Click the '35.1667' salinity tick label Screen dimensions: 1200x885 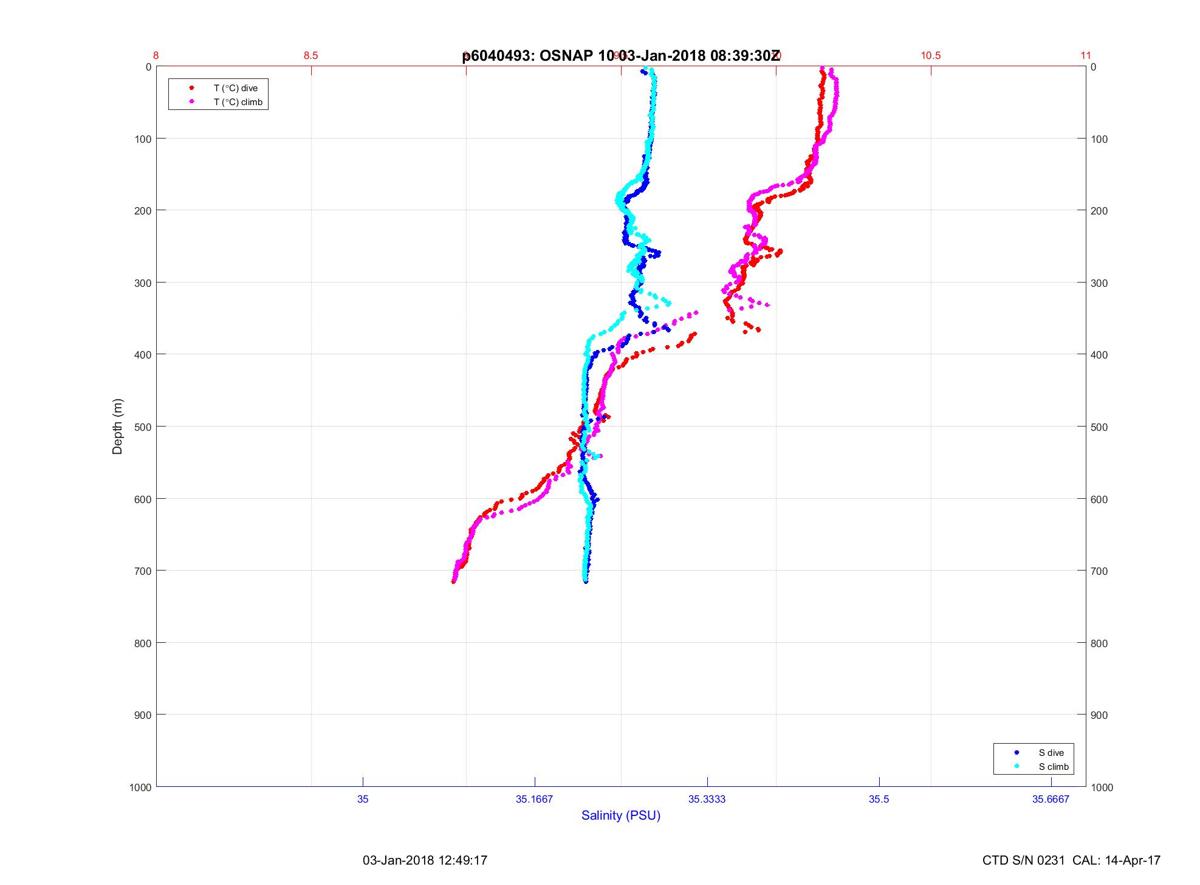coord(535,799)
